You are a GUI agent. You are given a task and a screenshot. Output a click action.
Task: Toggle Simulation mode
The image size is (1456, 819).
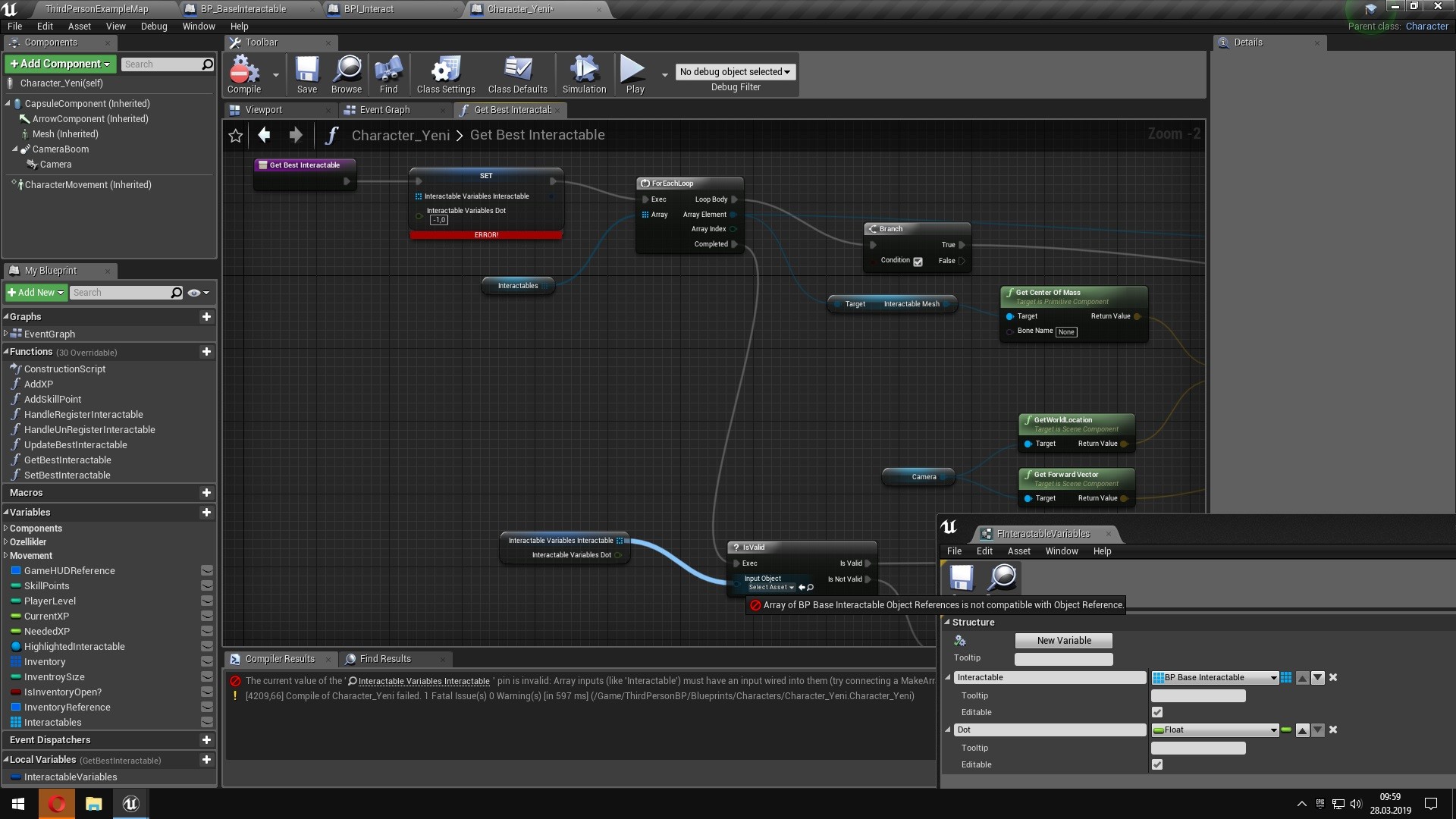tap(584, 74)
